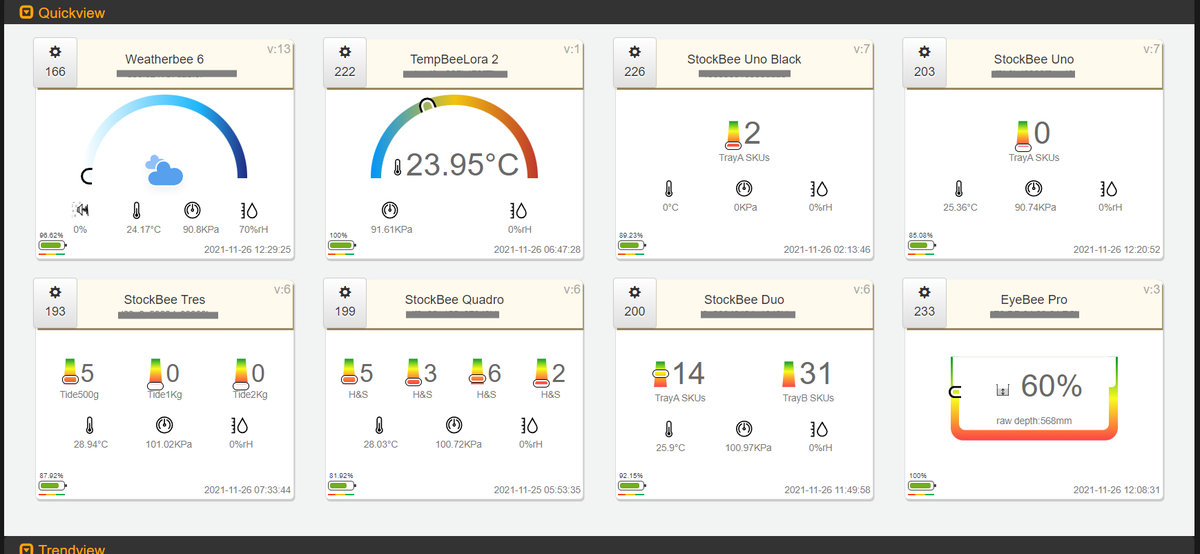The width and height of the screenshot is (1200, 554).
Task: Click the EyeBee Pro device title
Action: click(x=1034, y=299)
